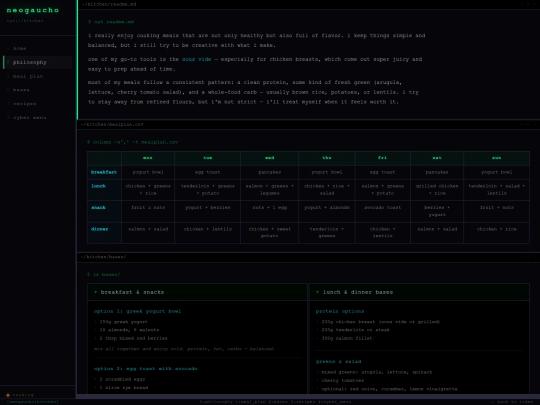Go to meal plan in sidebar
The width and height of the screenshot is (540, 405).
[x=38, y=76]
